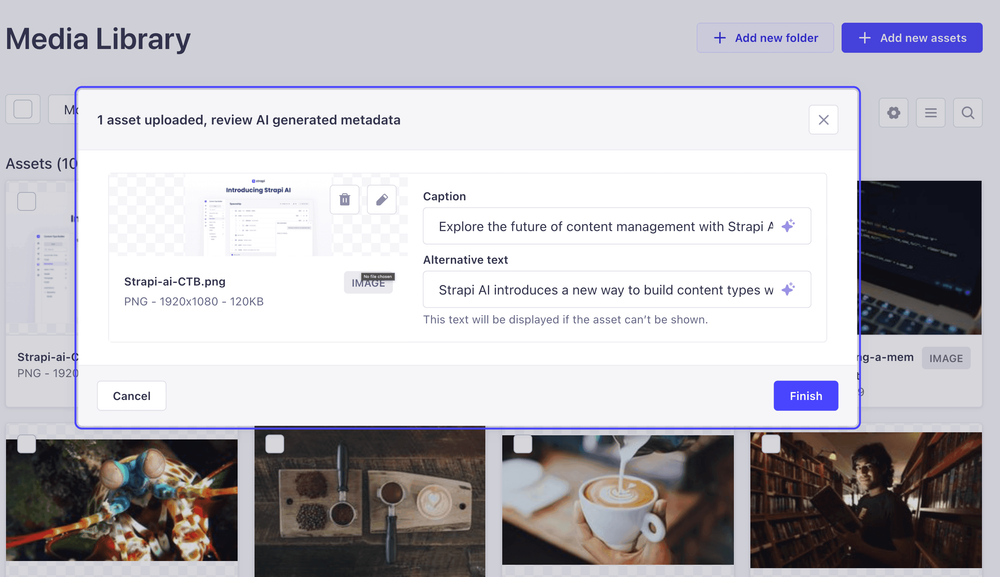The image size is (1000, 577).
Task: Open Media Library settings gear
Action: (x=893, y=113)
